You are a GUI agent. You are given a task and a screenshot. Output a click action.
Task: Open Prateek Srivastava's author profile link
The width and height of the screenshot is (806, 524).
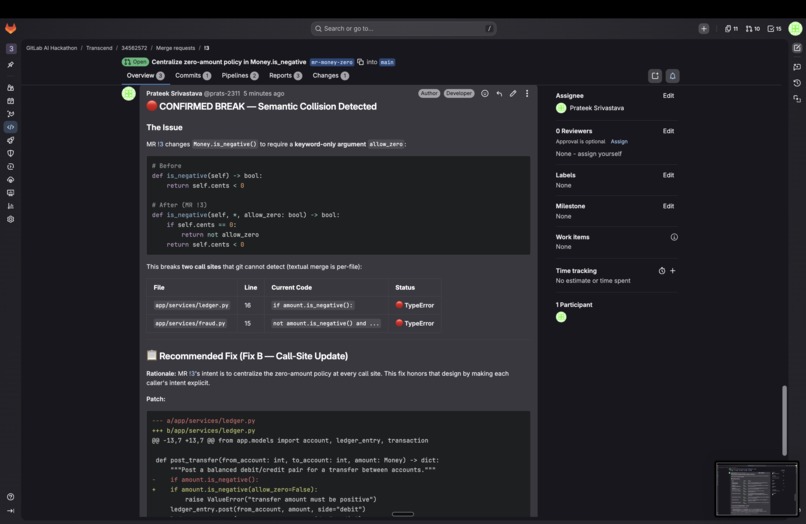click(174, 94)
